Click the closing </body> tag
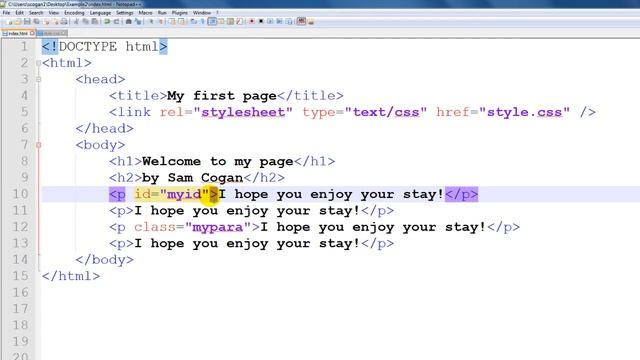Viewport: 640px width, 360px height. [104, 260]
